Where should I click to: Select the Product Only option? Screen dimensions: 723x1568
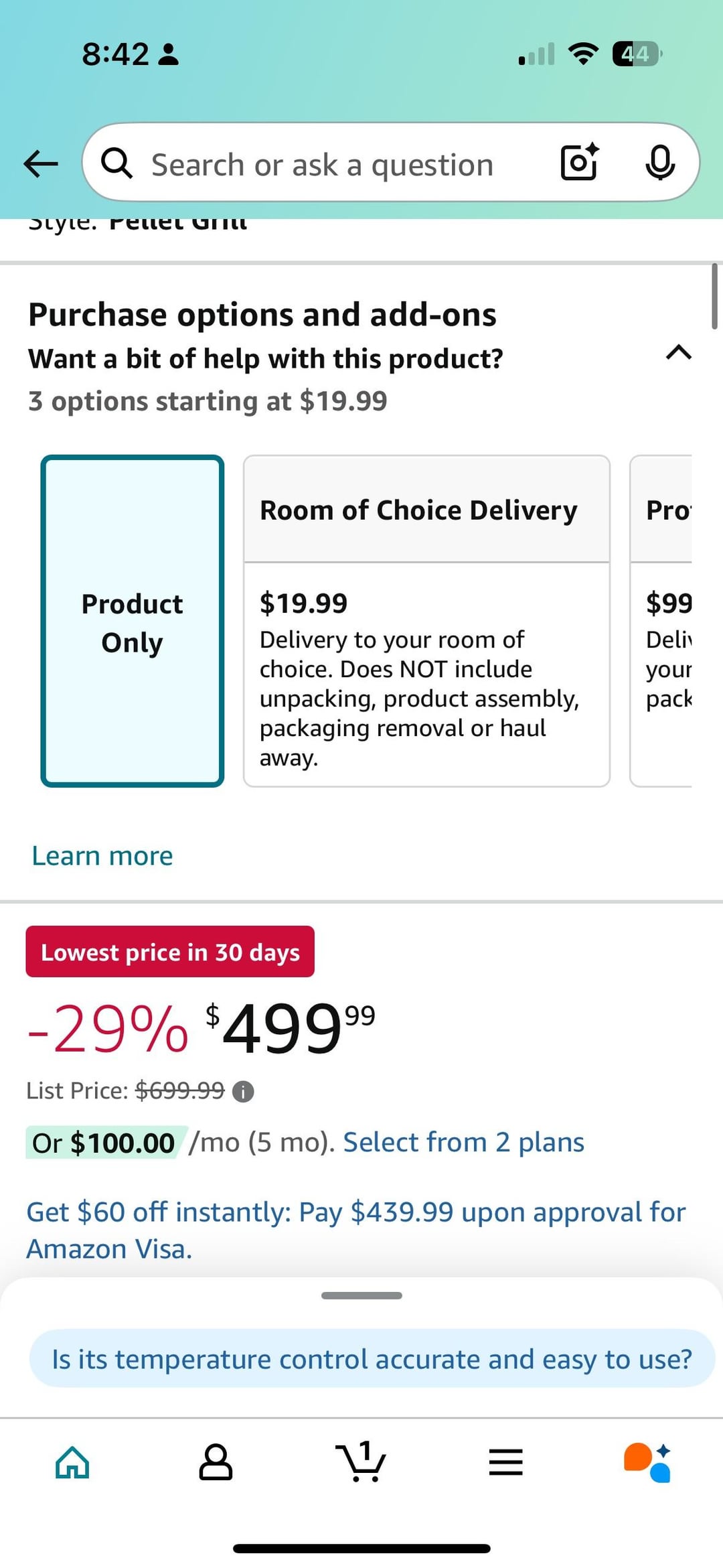[133, 621]
